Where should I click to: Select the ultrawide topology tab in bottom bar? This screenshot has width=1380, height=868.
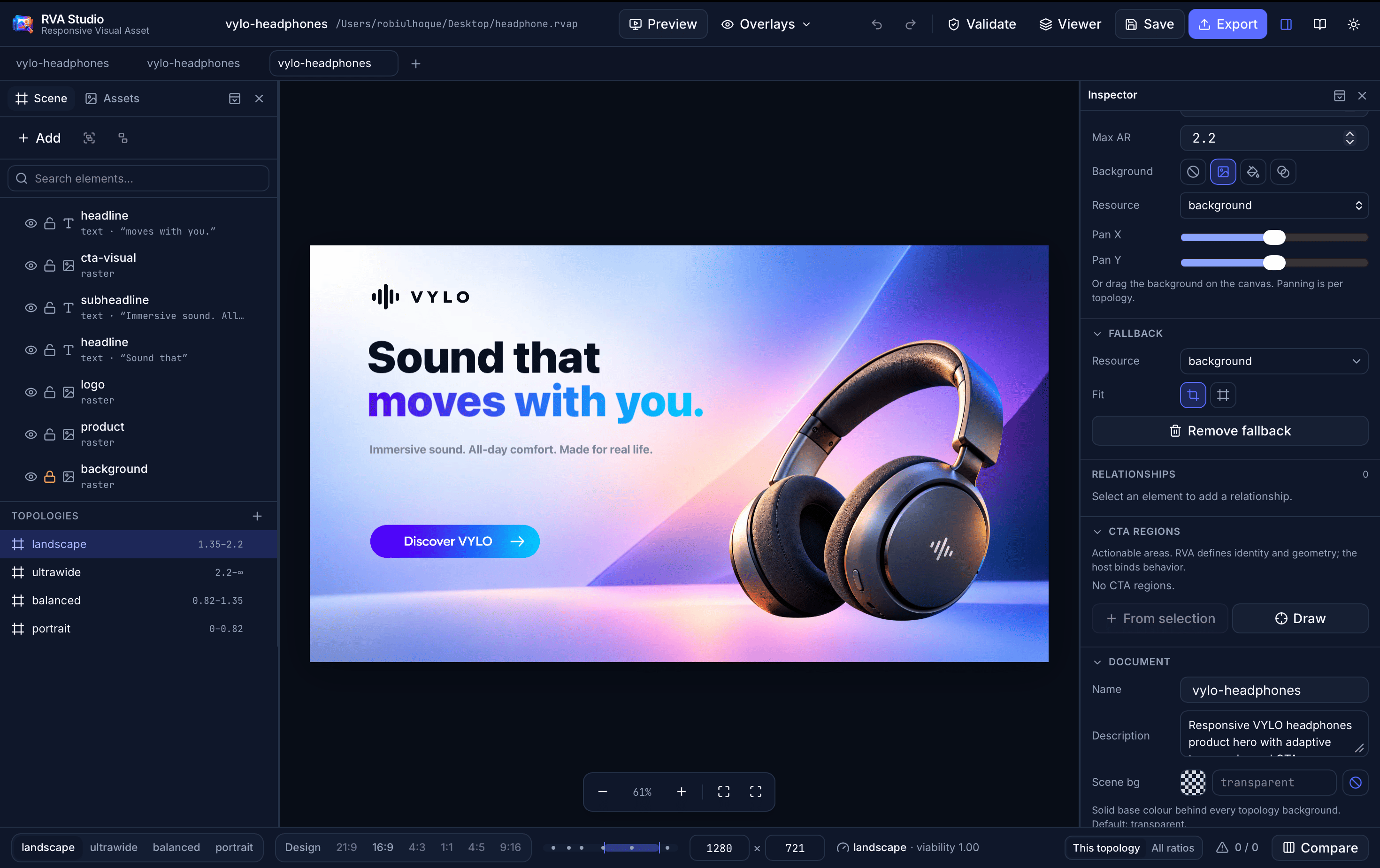[x=114, y=847]
